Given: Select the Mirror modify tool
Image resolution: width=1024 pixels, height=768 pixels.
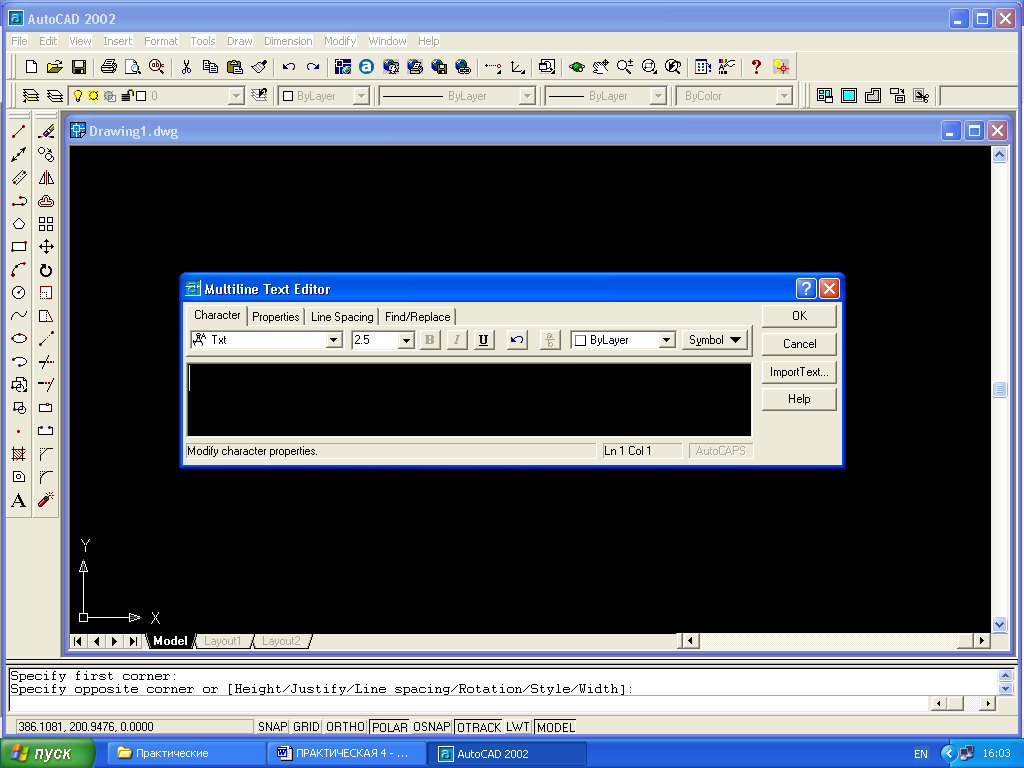Looking at the screenshot, I should pyautogui.click(x=46, y=178).
